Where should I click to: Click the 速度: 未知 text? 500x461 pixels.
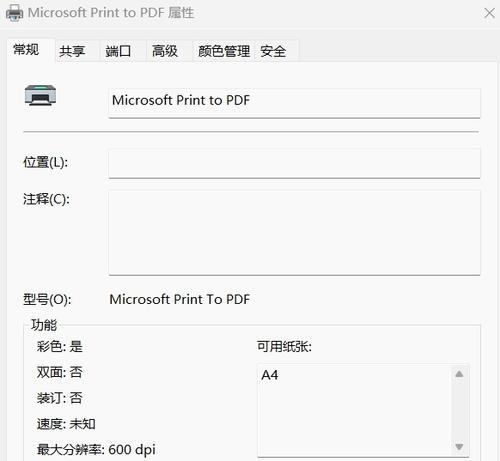pos(66,424)
